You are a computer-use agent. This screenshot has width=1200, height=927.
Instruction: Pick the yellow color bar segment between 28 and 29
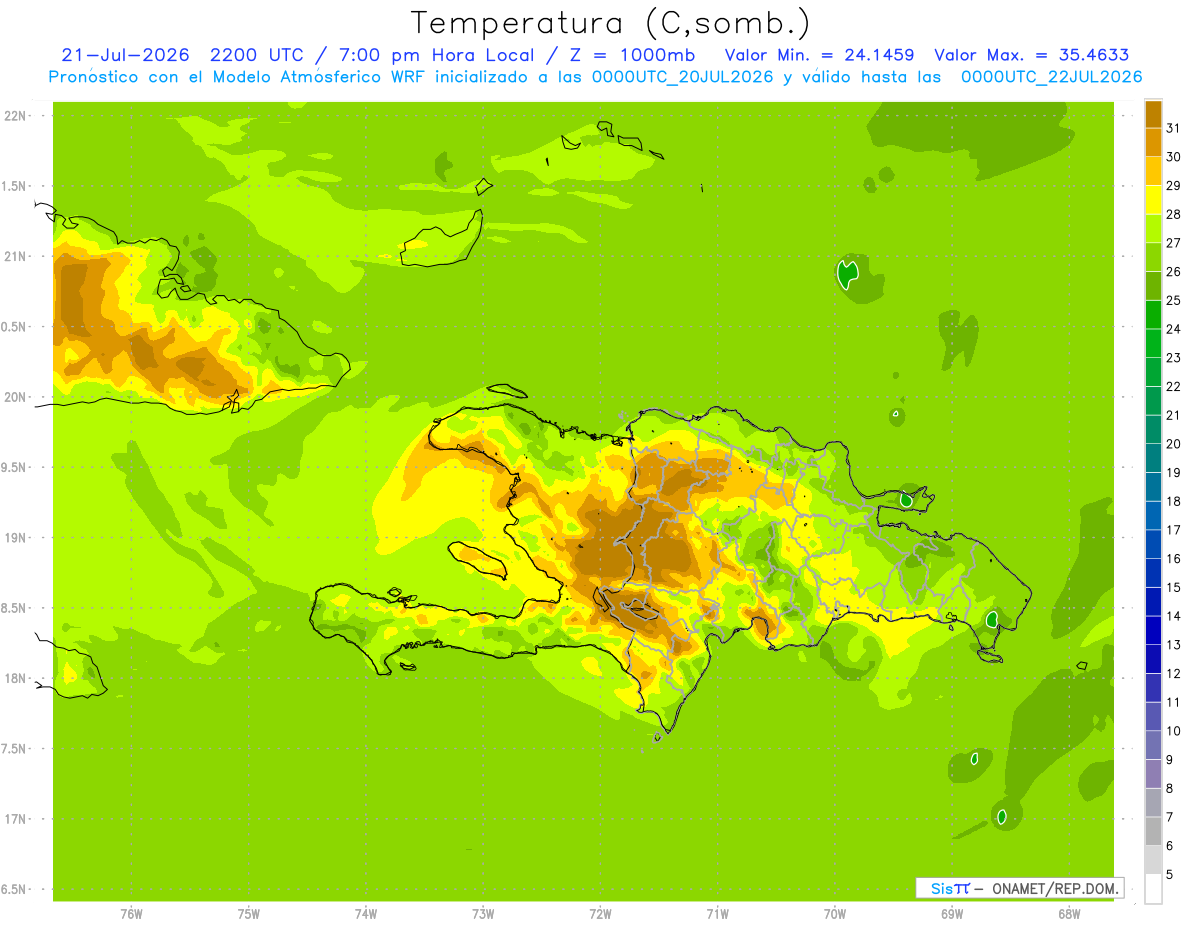[x=1153, y=200]
